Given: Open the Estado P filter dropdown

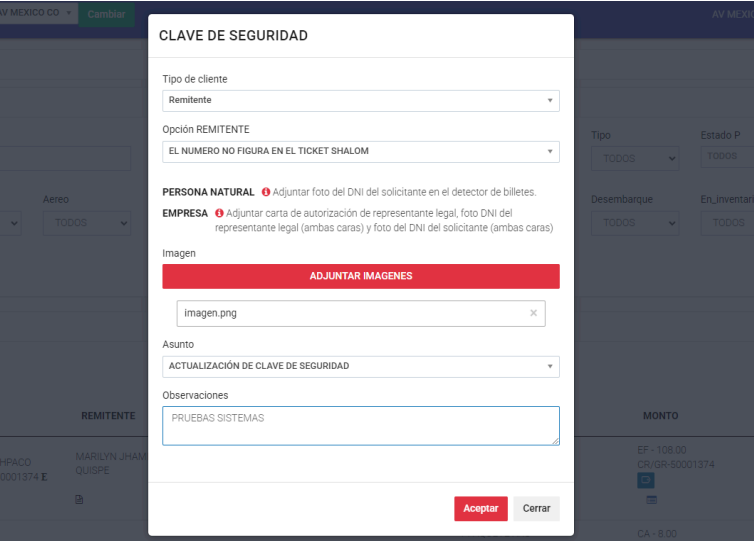Looking at the screenshot, I should (726, 157).
